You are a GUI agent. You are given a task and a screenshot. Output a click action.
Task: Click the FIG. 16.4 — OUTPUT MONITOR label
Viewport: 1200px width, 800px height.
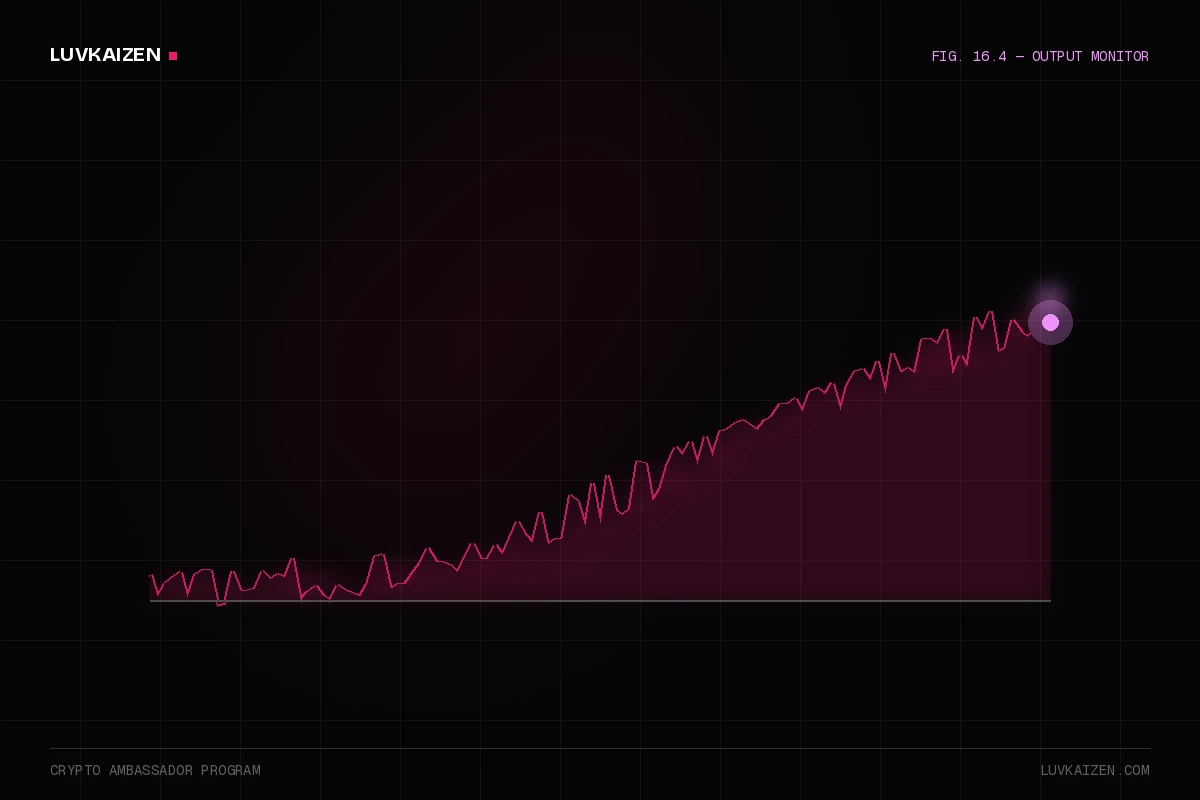click(x=1040, y=56)
